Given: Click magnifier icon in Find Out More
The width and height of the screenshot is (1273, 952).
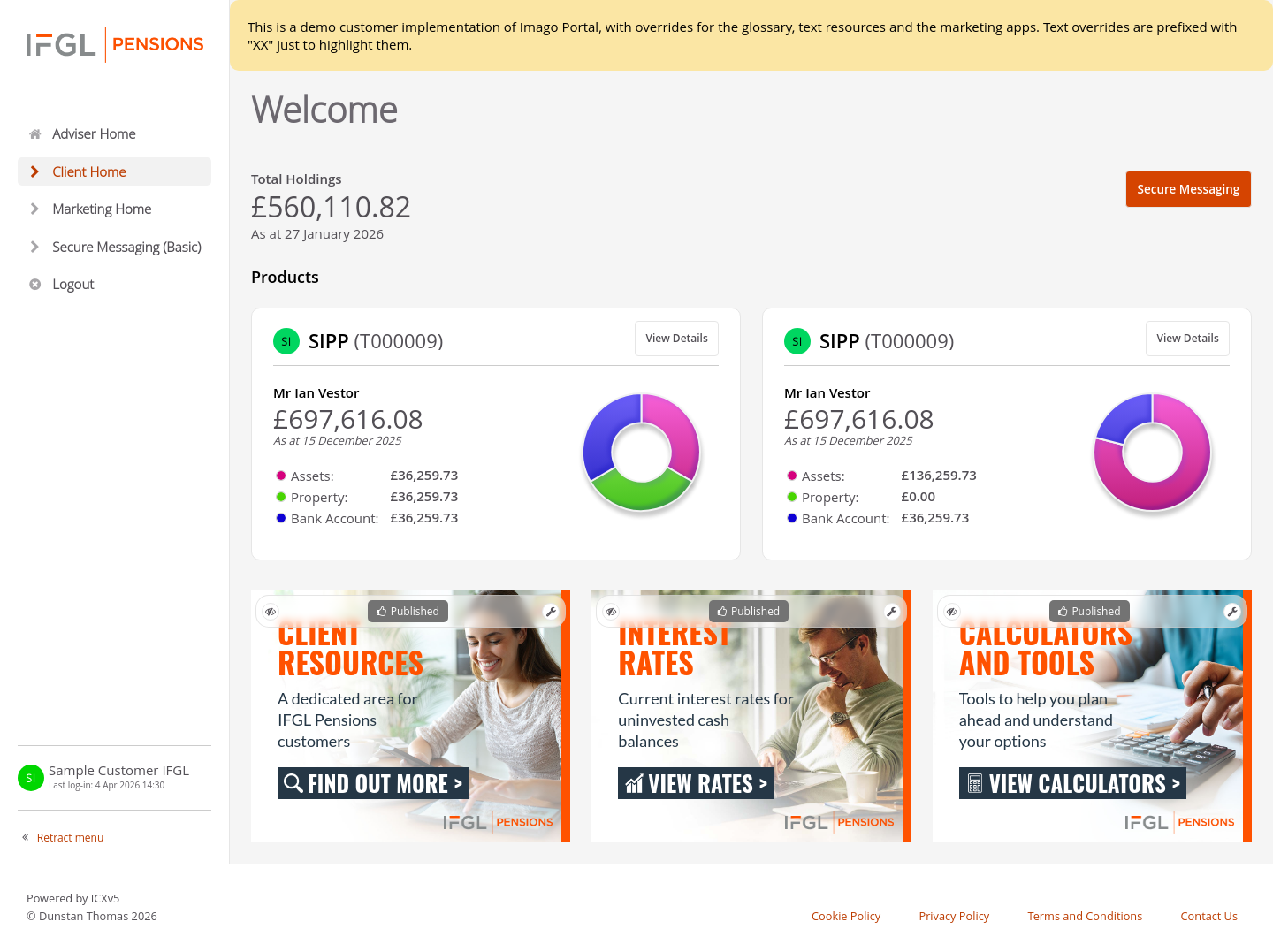Looking at the screenshot, I should tap(293, 783).
